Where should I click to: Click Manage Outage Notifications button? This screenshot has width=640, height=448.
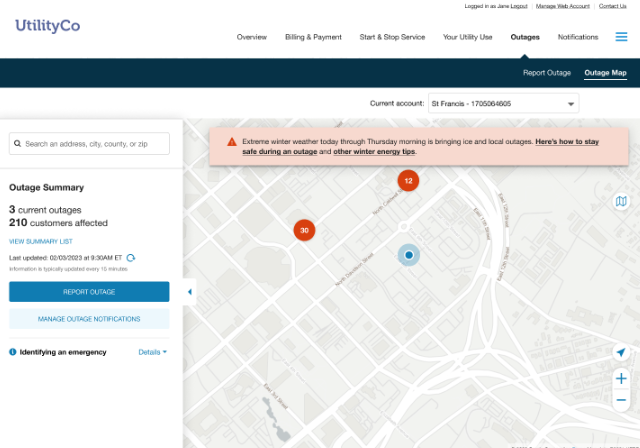(89, 319)
